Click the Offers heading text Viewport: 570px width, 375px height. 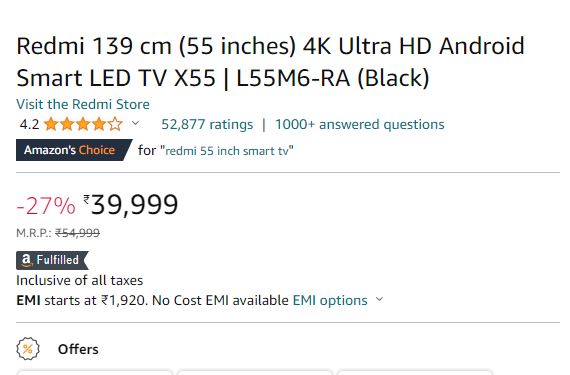78,349
